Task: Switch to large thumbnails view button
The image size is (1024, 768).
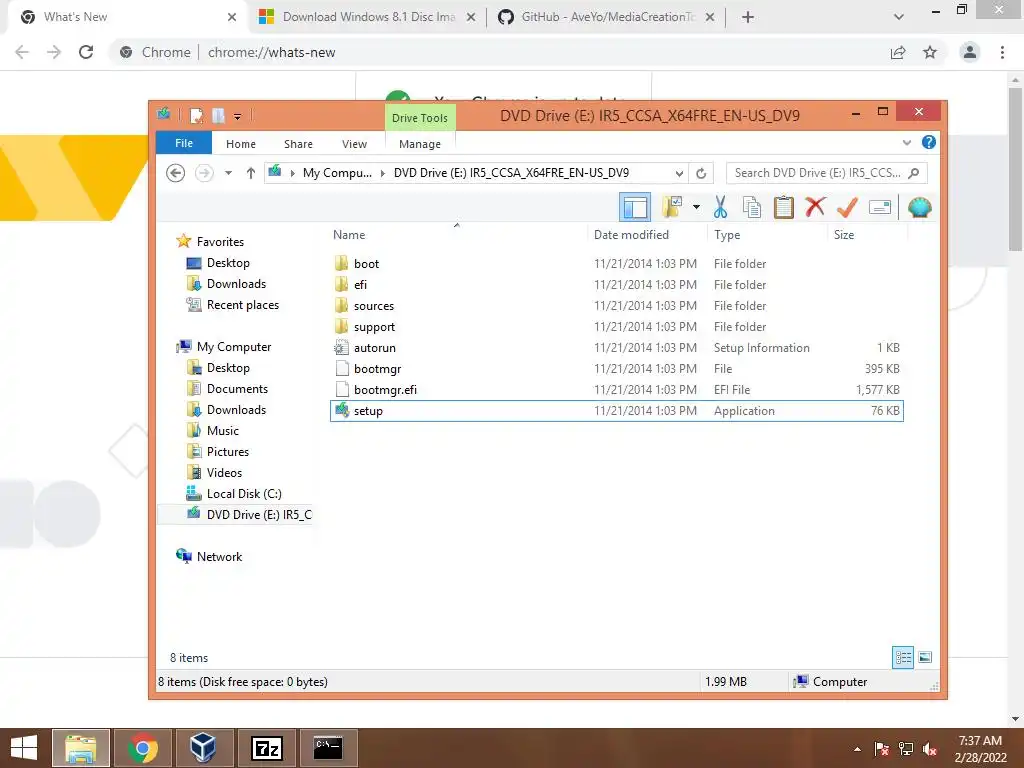Action: (x=925, y=658)
